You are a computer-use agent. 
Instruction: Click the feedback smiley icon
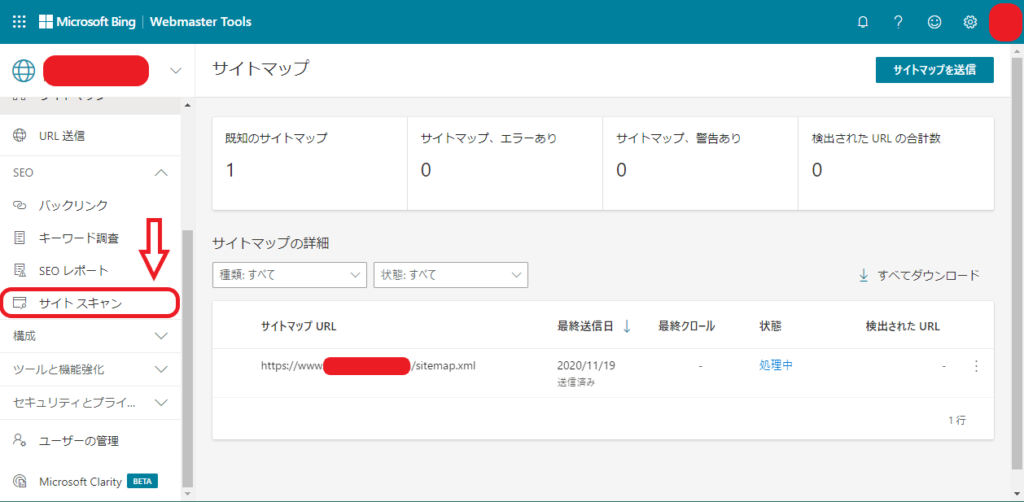[x=935, y=22]
